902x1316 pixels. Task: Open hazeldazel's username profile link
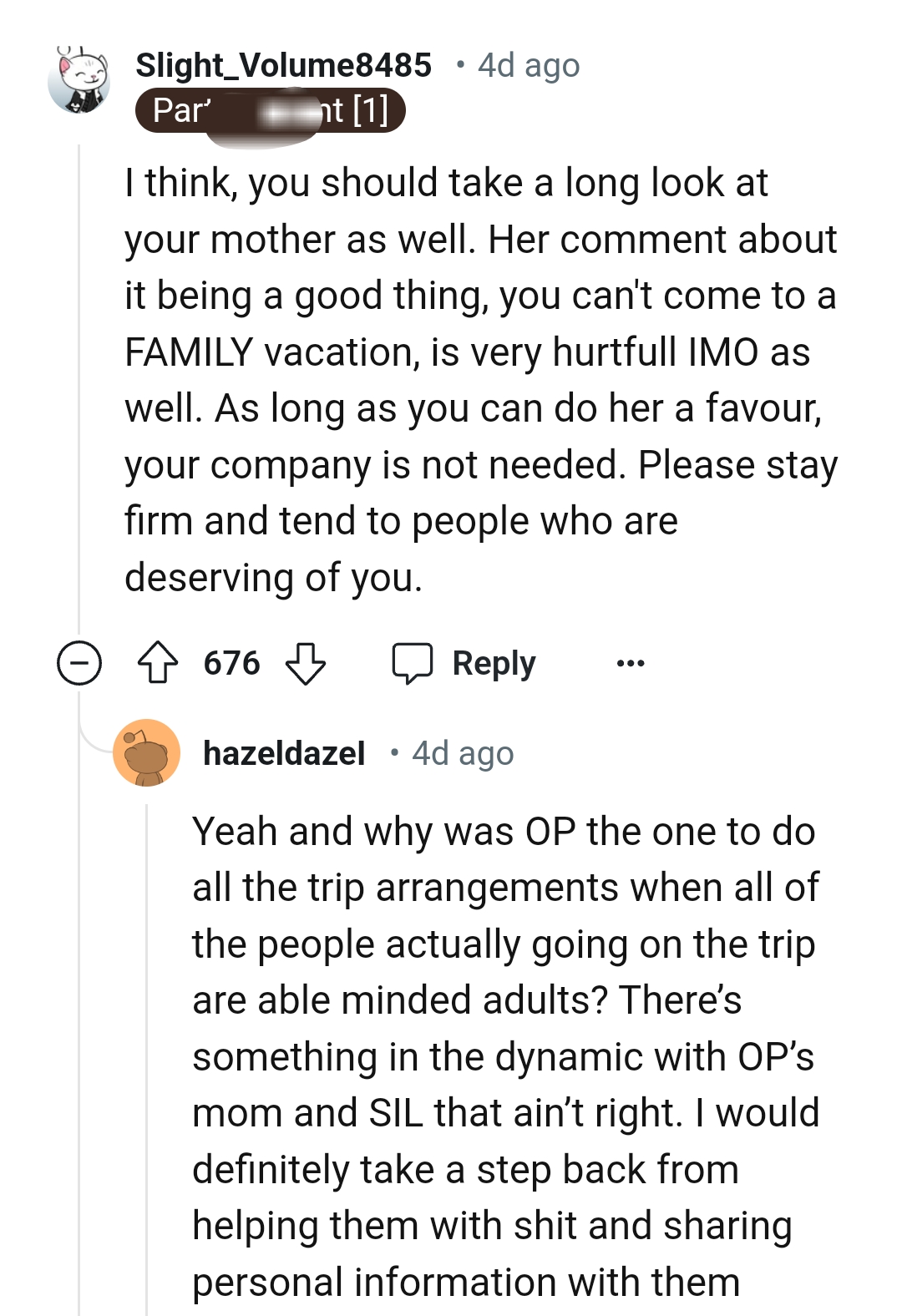[x=284, y=753]
